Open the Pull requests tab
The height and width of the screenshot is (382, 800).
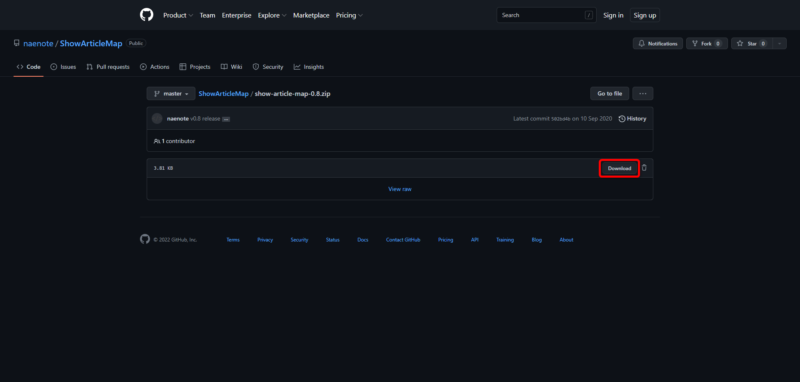108,67
